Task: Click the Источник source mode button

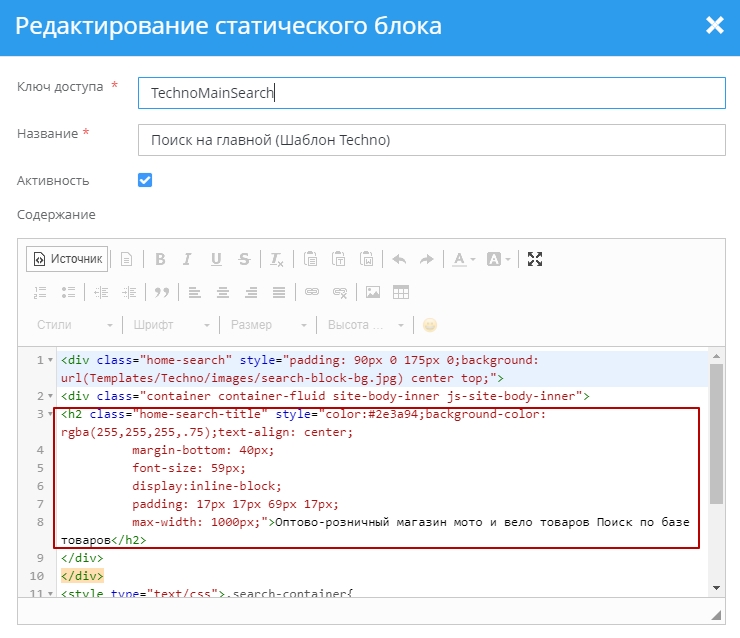Action: [67, 259]
